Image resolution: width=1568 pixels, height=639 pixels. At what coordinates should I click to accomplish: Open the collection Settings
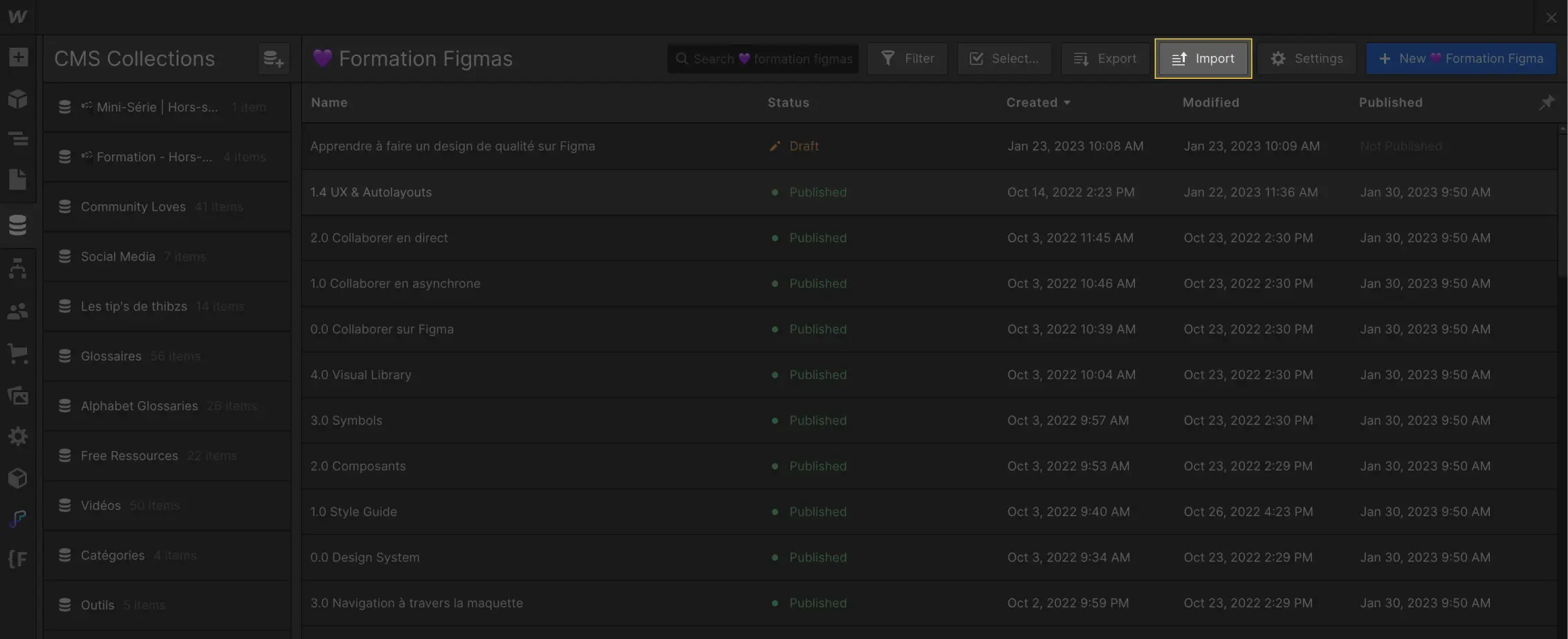(x=1307, y=59)
